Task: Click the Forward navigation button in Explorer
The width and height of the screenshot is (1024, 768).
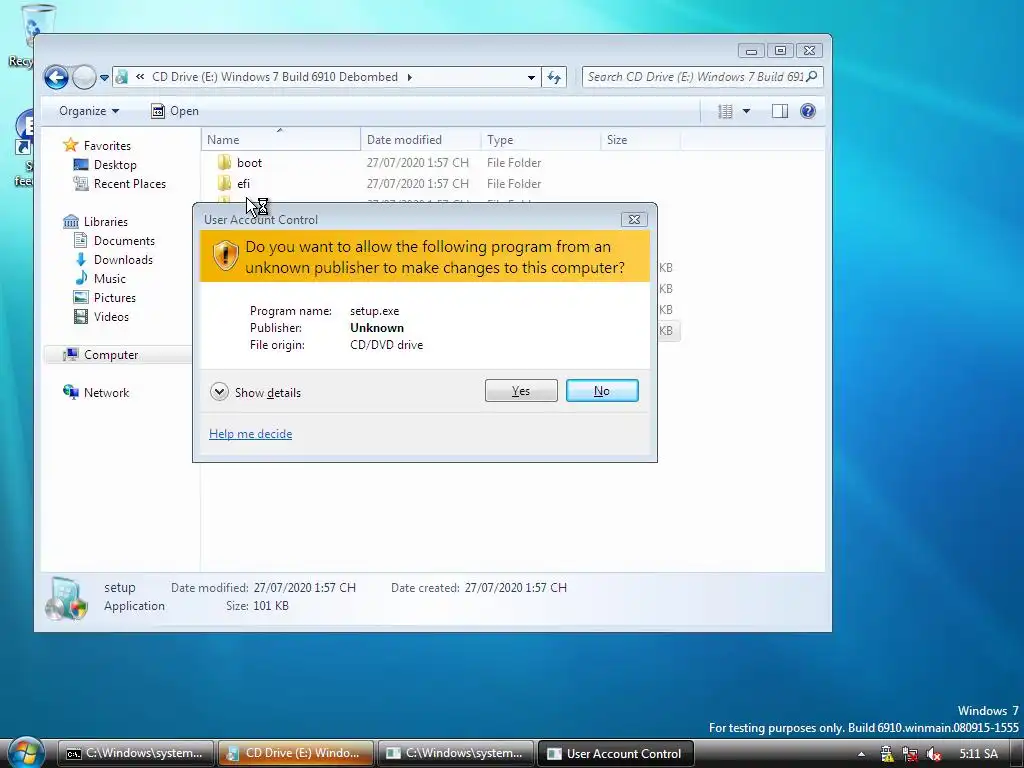Action: (x=84, y=77)
